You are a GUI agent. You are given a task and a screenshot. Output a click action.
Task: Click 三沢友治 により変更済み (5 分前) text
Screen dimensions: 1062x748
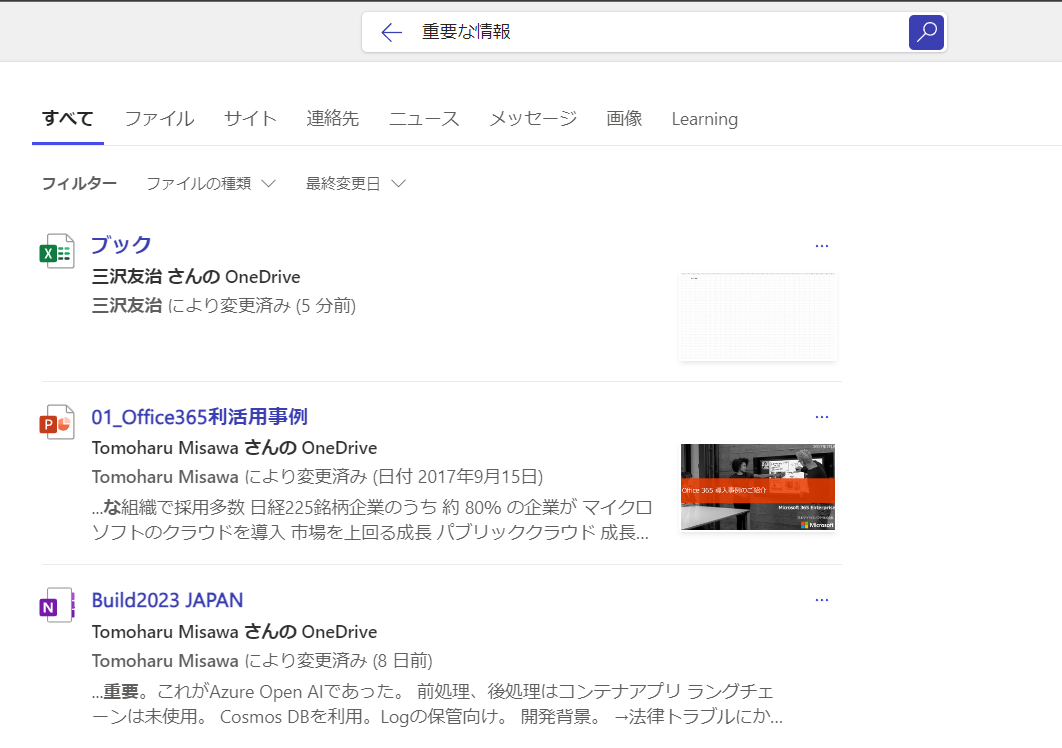click(x=224, y=306)
